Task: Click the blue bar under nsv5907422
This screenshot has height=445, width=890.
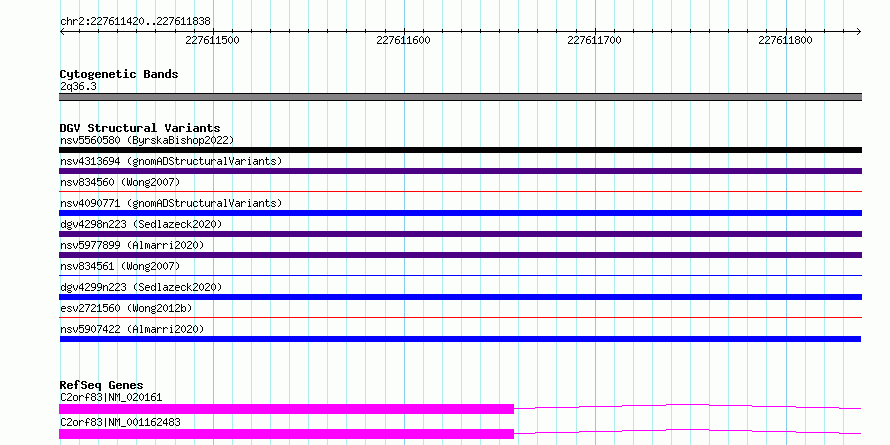Action: pos(460,339)
